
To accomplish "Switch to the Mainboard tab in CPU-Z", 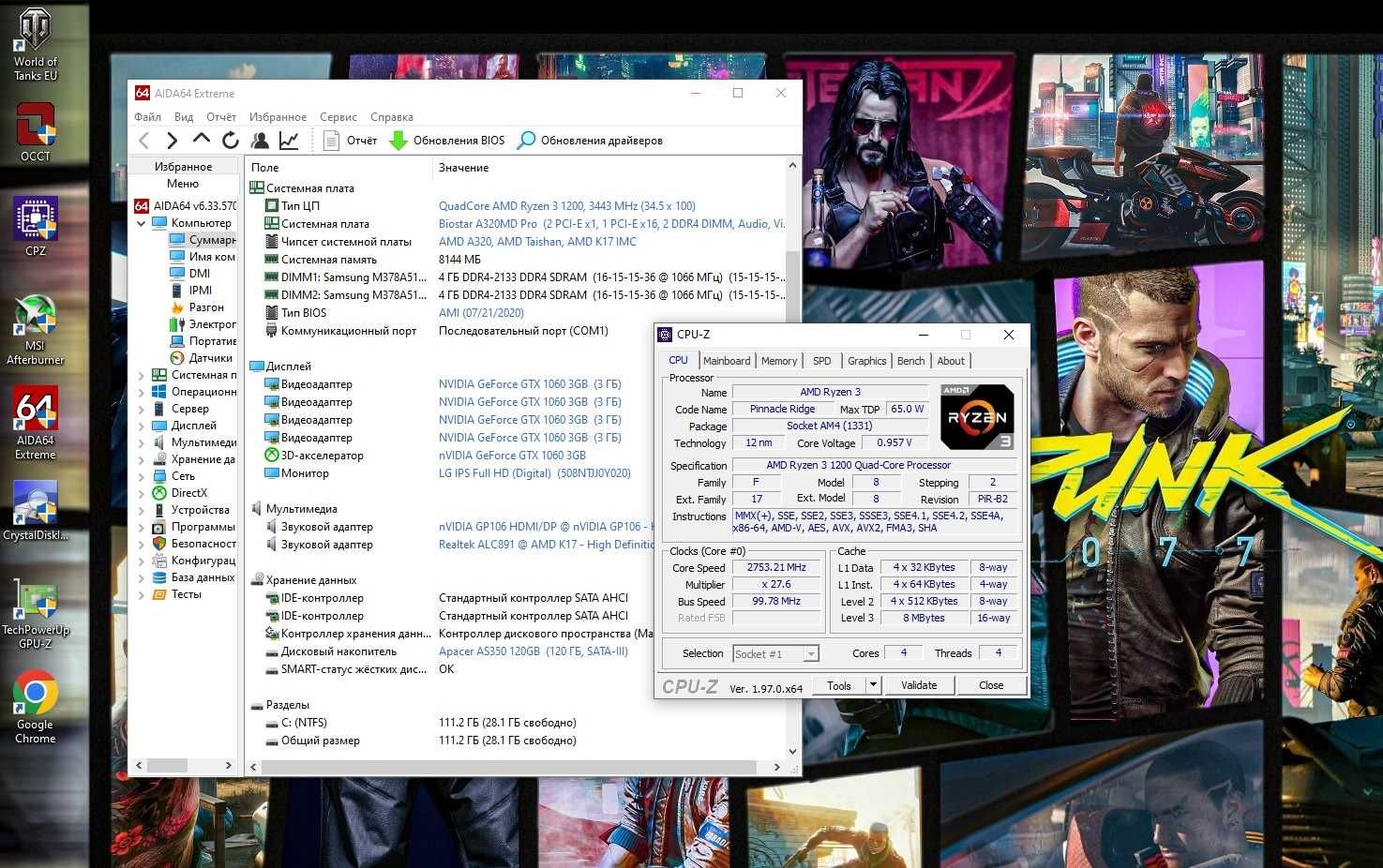I will click(x=727, y=361).
